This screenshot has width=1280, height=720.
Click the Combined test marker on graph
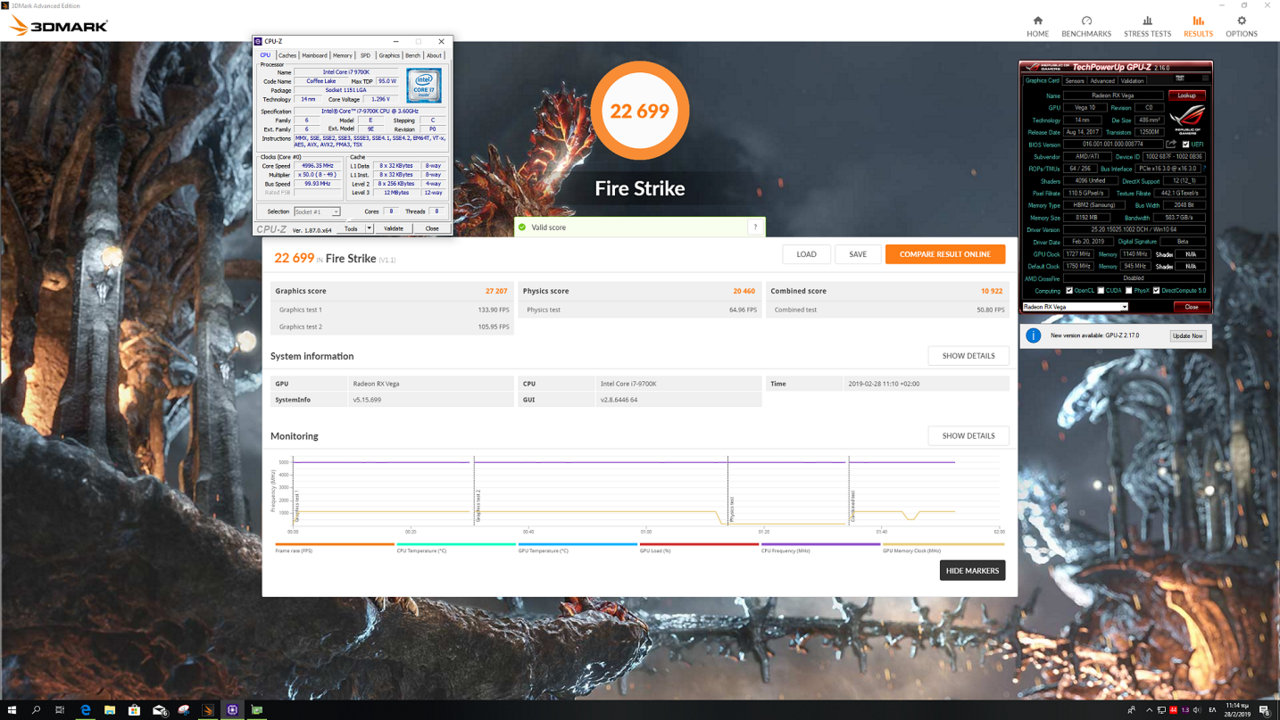(x=853, y=506)
